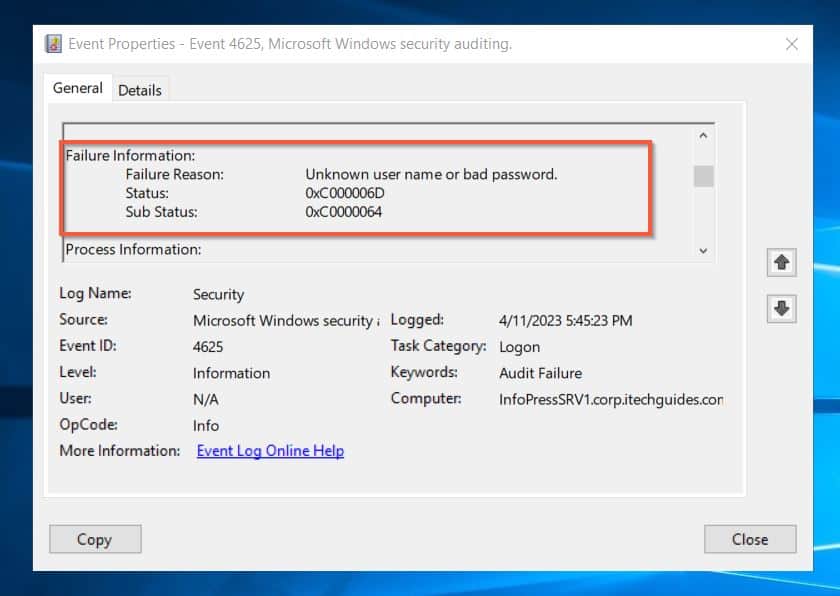Click the up arrow to view previous event
Screen dimensions: 840x596
tap(780, 262)
